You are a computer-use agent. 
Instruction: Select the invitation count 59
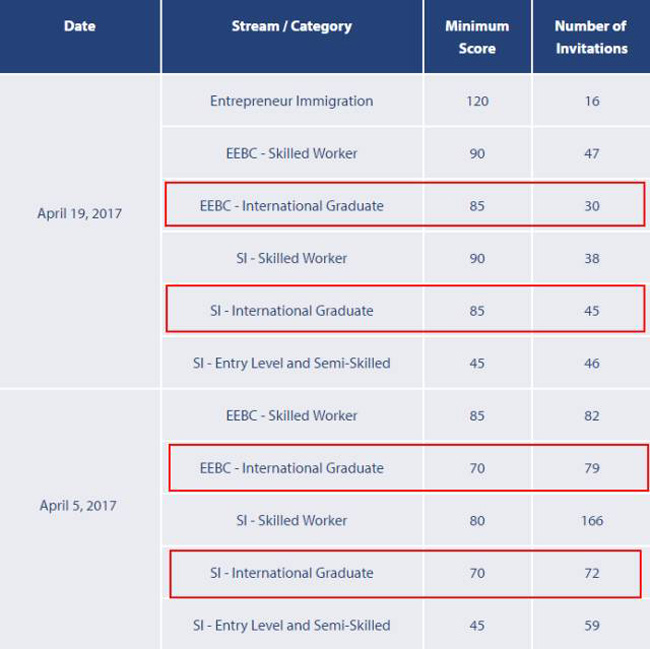pyautogui.click(x=592, y=625)
